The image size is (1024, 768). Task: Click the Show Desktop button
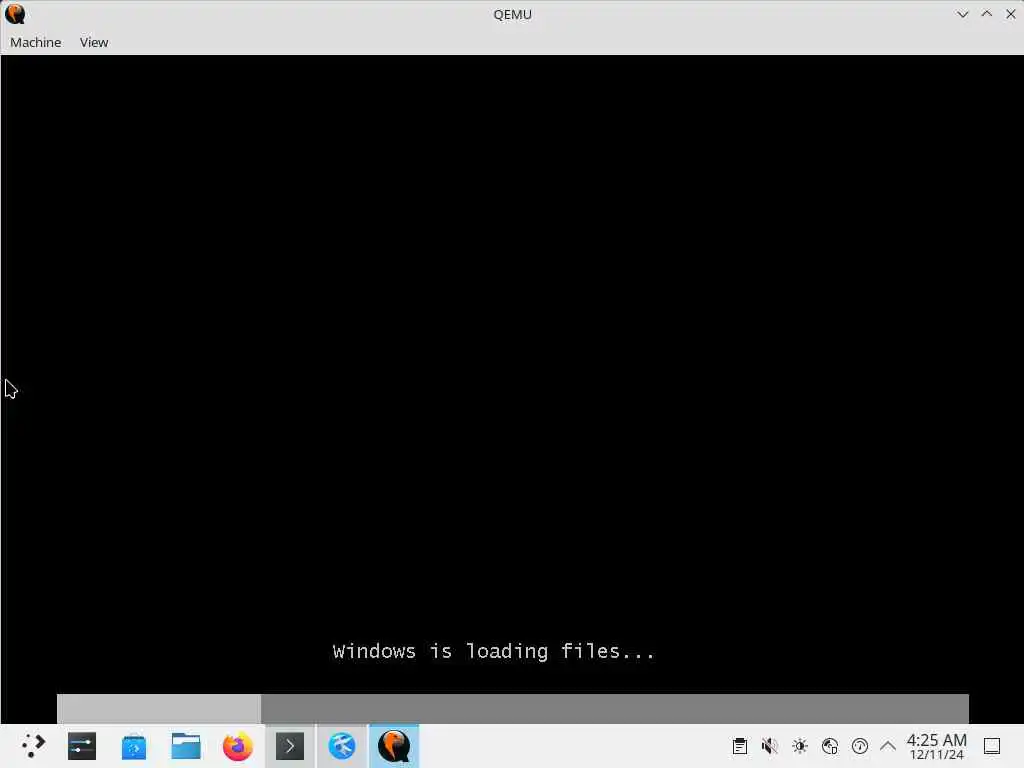coord(992,746)
